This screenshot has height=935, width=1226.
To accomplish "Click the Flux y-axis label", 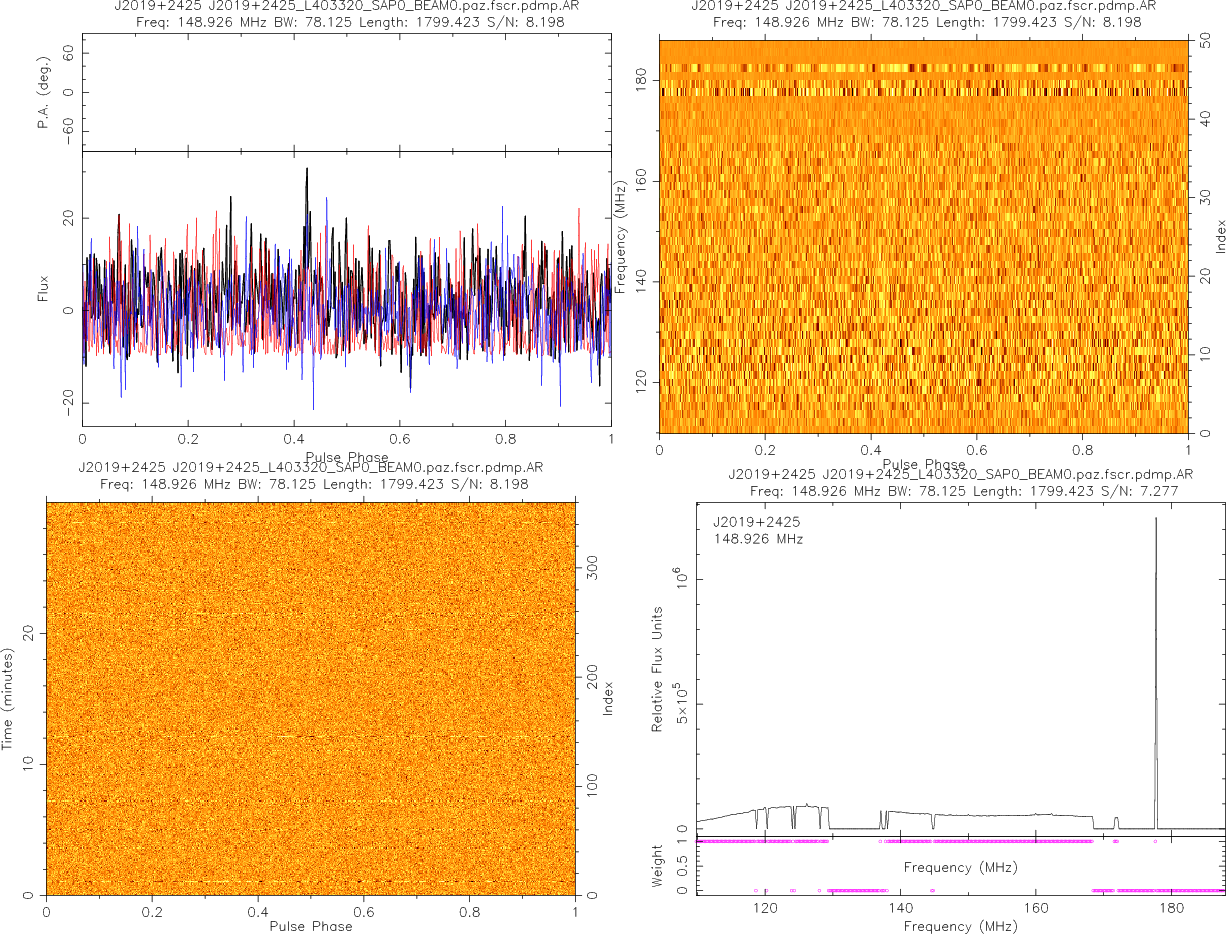I will tap(43, 288).
